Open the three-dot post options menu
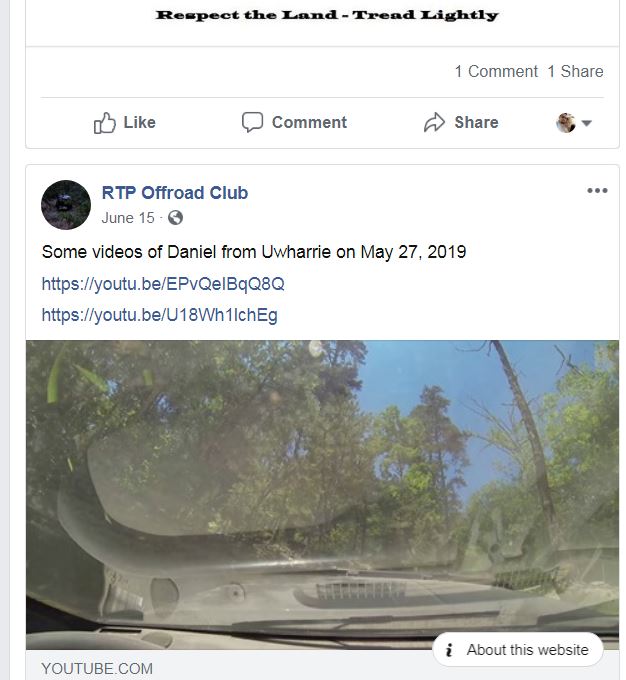 tap(597, 191)
